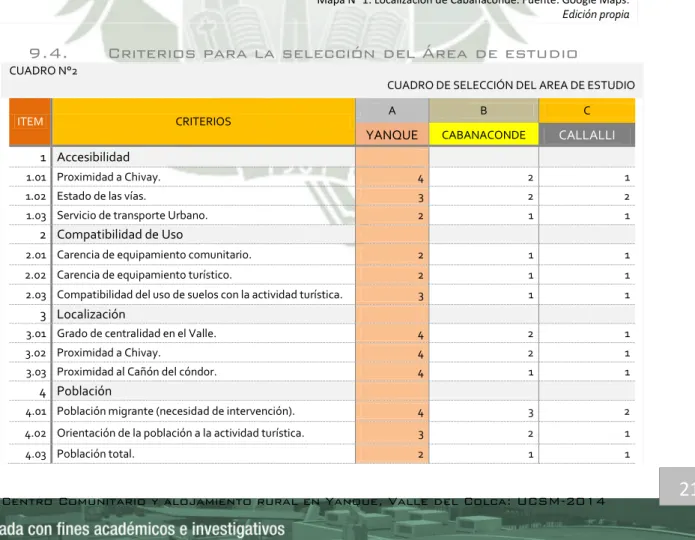
Task: Click item number 3.02
Action: [36, 354]
